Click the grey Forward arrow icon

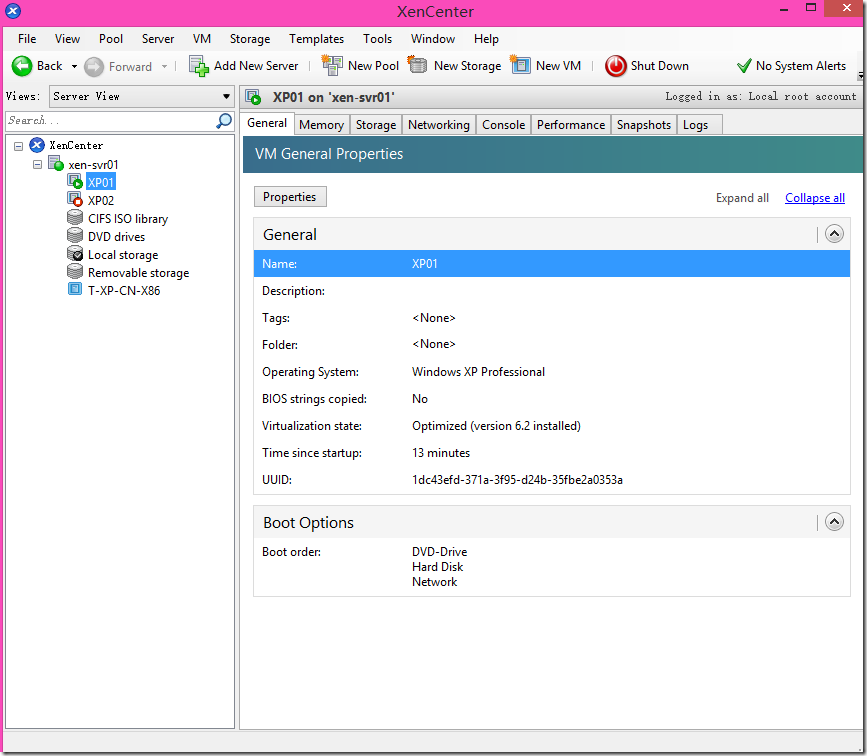click(94, 67)
